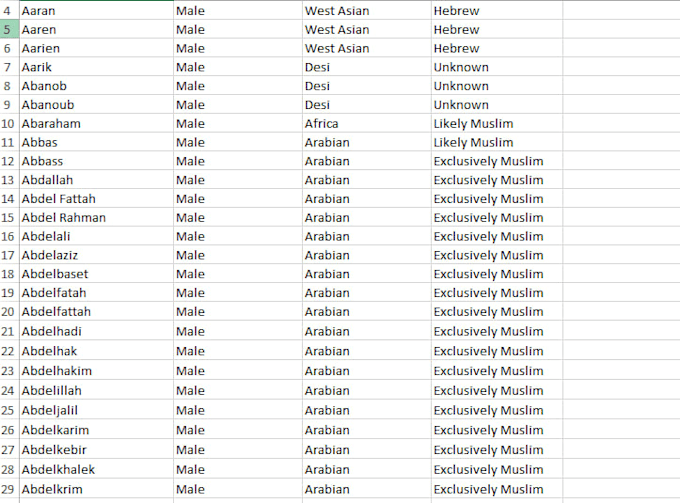Select Desi in the Aarik row
680x503 pixels.
[x=367, y=67]
